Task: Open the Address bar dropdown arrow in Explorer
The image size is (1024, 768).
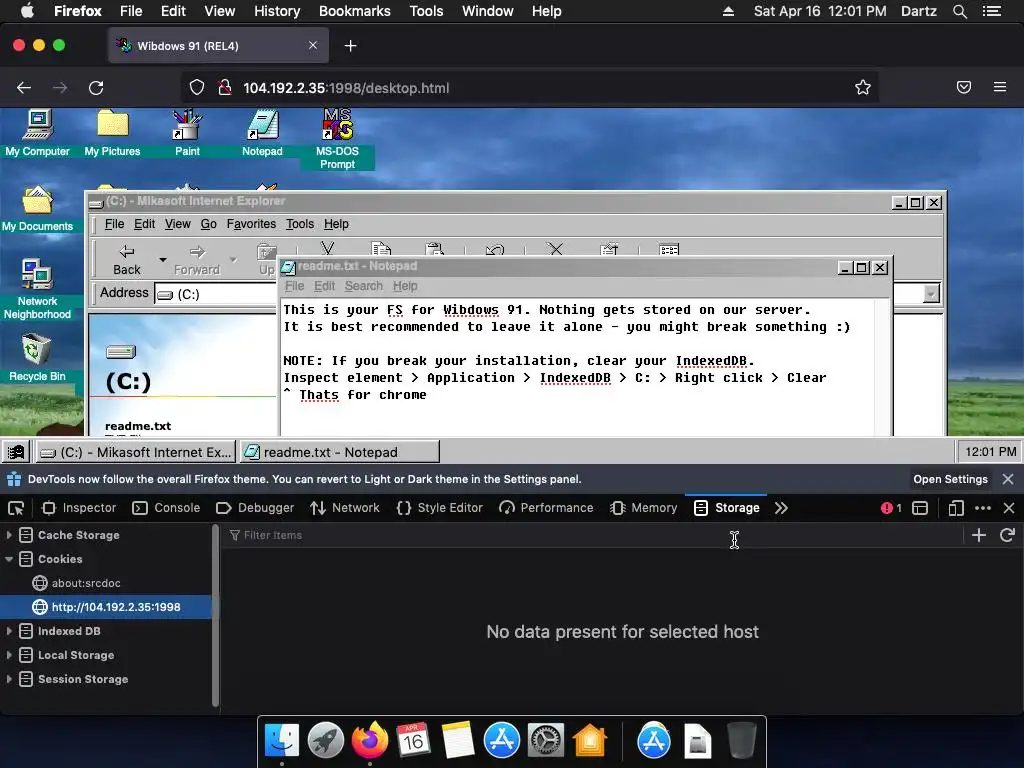Action: 931,294
